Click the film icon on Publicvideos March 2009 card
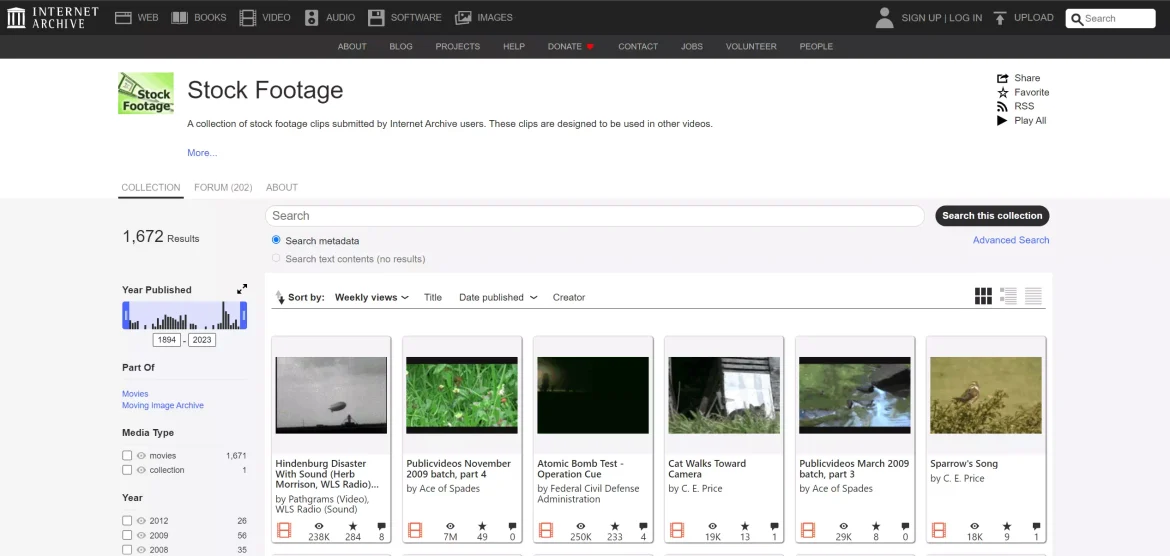The width and height of the screenshot is (1170, 556). click(x=808, y=531)
